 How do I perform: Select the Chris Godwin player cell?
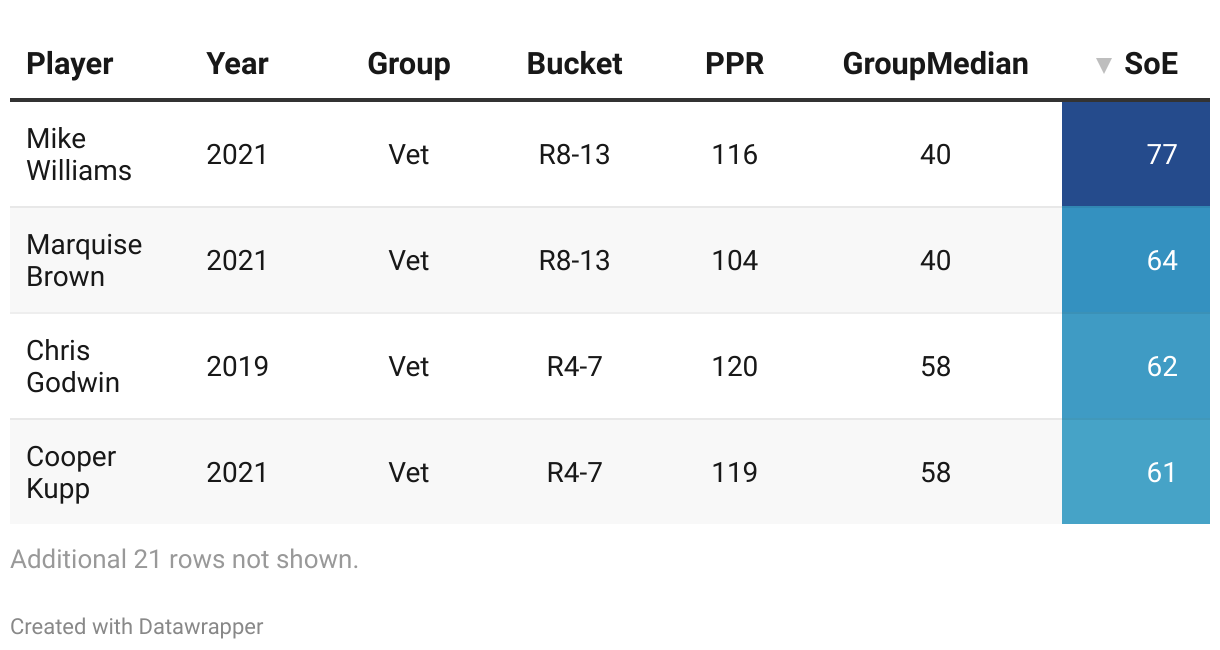[x=73, y=367]
